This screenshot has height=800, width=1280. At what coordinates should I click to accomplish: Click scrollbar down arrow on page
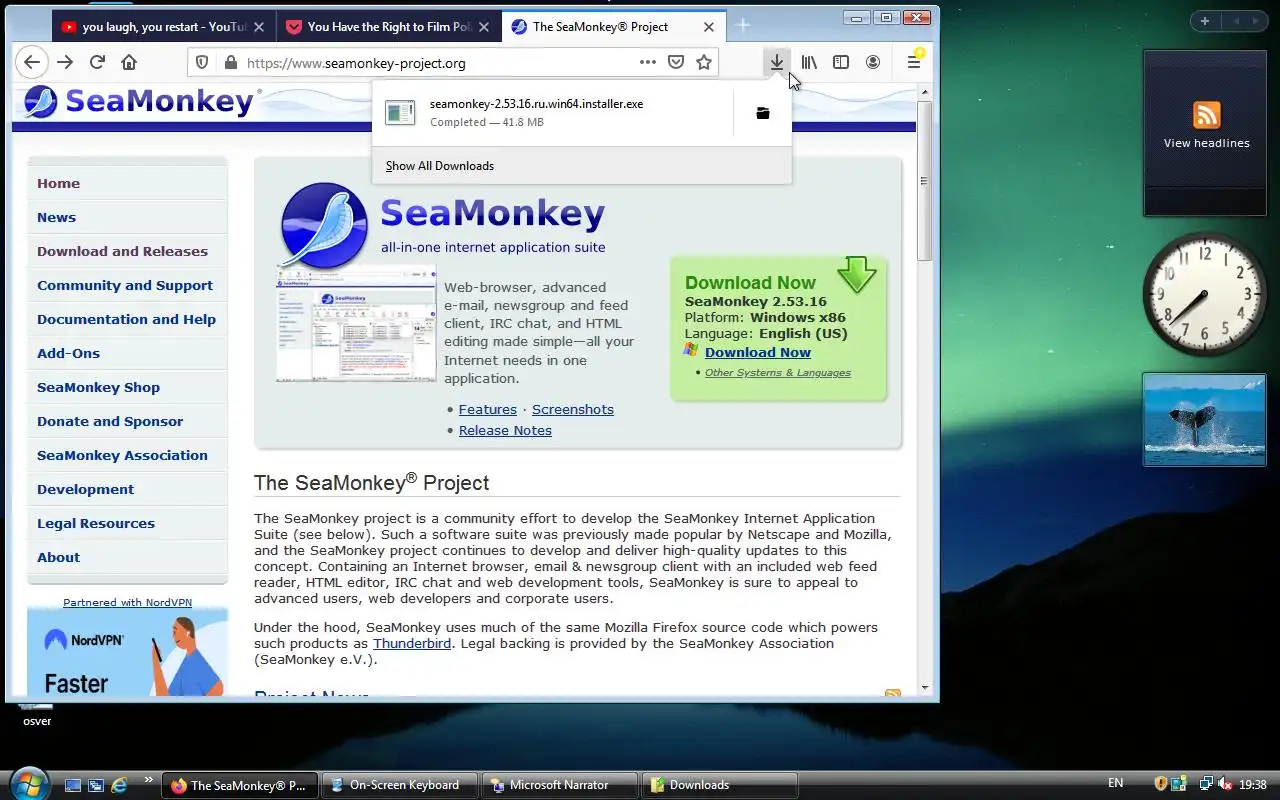(x=924, y=687)
